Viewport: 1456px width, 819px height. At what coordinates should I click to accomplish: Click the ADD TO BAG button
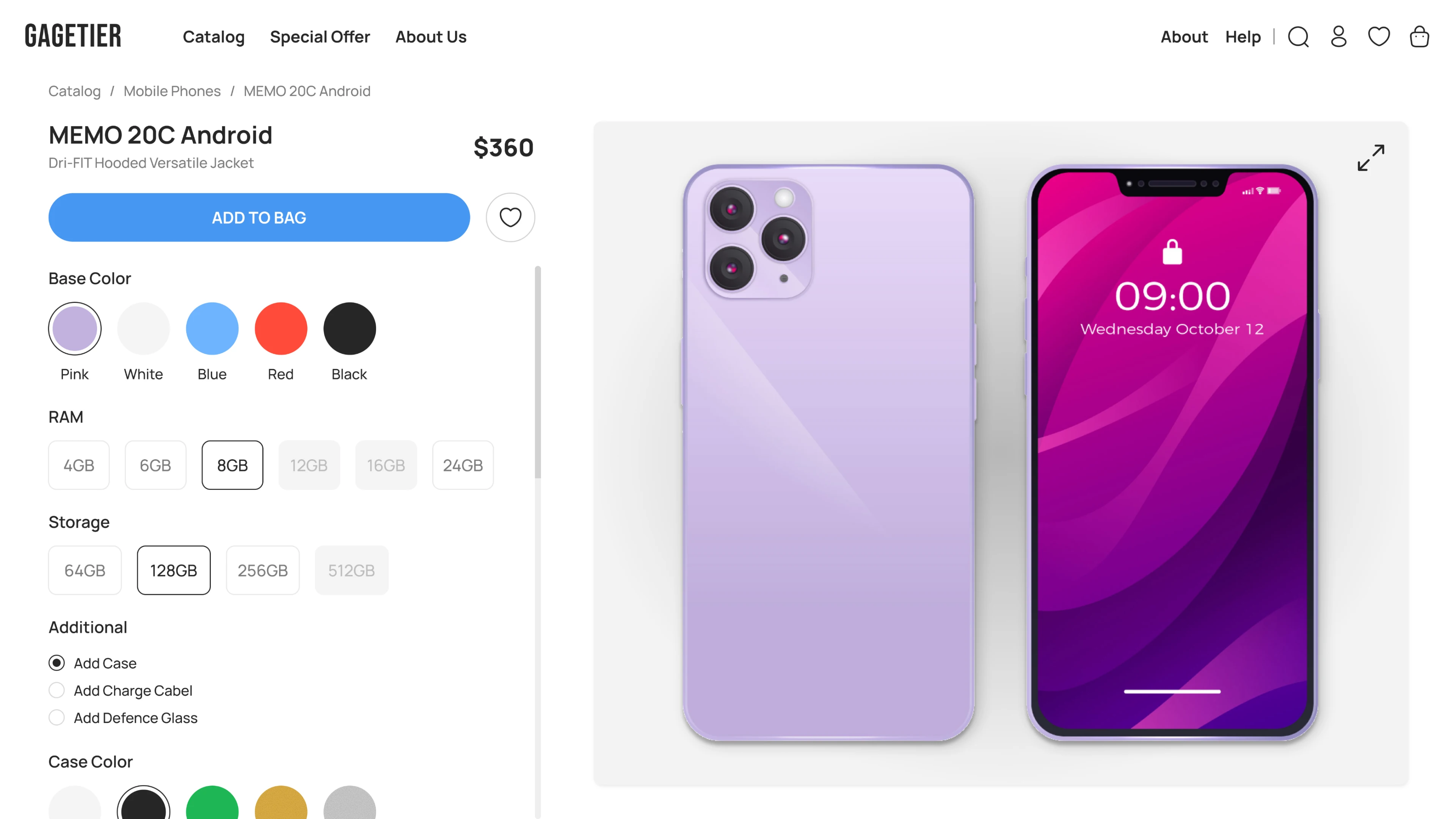coord(259,218)
